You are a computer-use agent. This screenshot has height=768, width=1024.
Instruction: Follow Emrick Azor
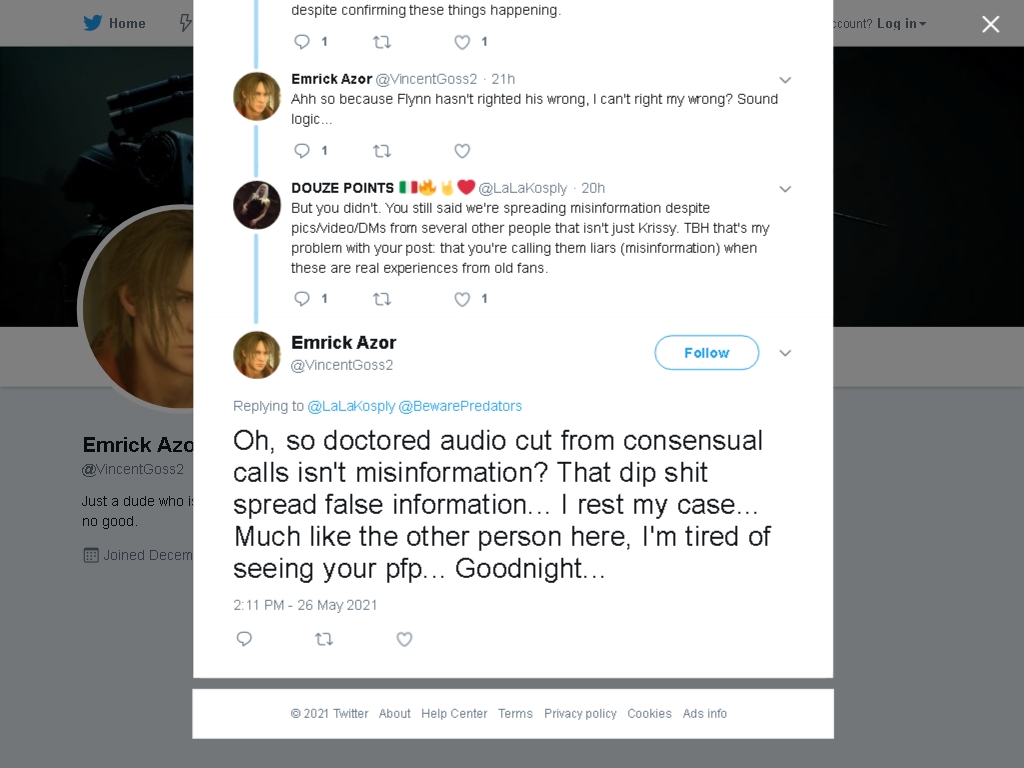click(707, 353)
